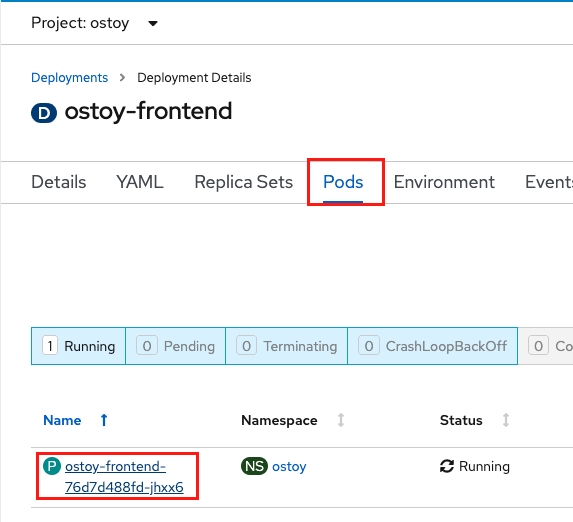Click the Pod 'P' badge icon
573x522 pixels.
point(52,466)
